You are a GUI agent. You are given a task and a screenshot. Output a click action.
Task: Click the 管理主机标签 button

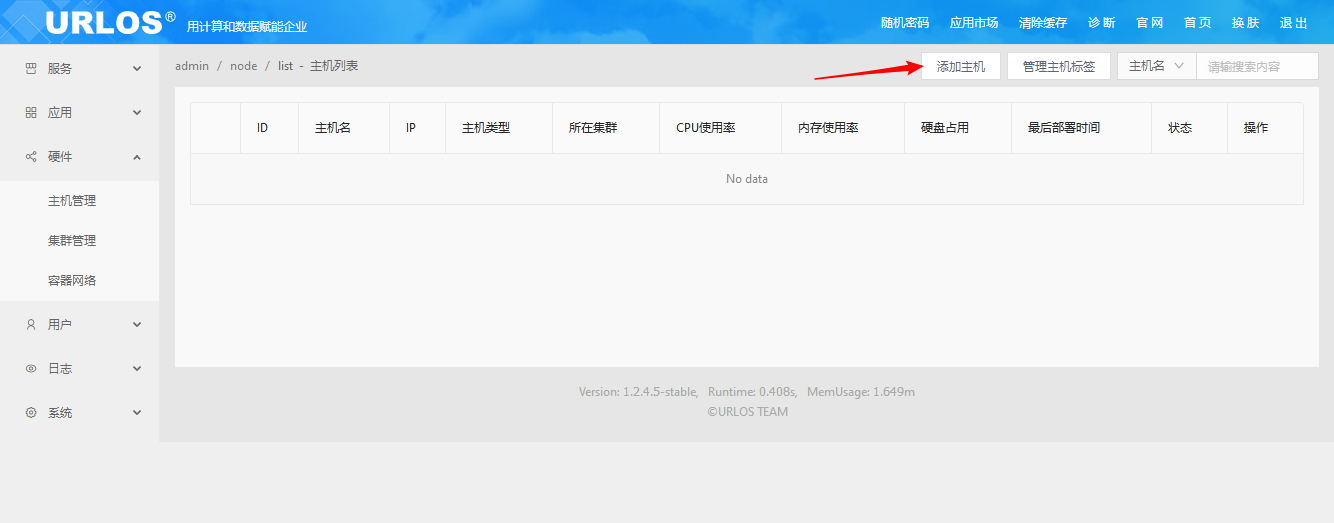point(1059,66)
